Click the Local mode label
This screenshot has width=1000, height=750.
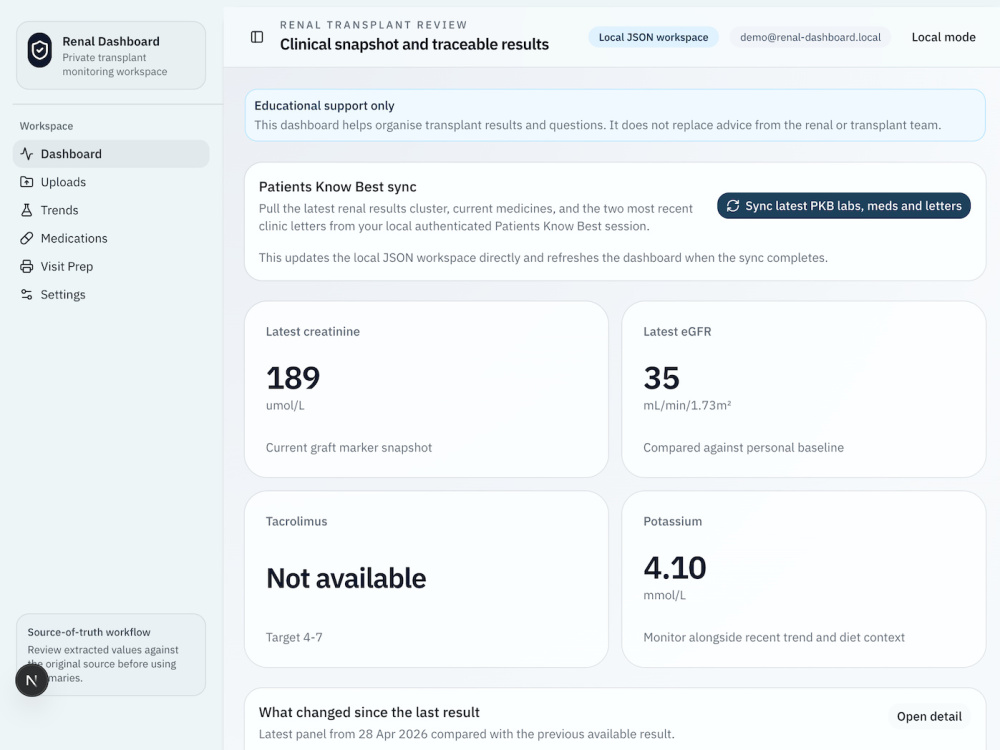coord(943,37)
